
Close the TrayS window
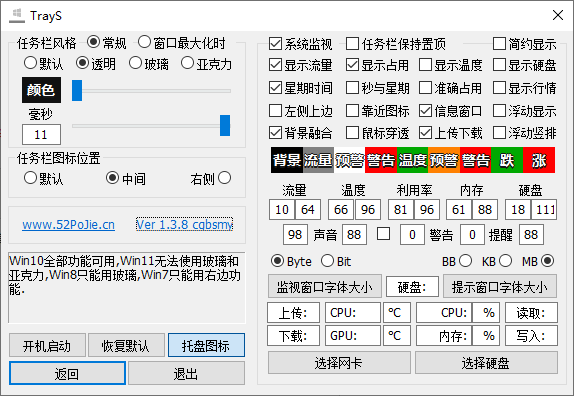(558, 15)
